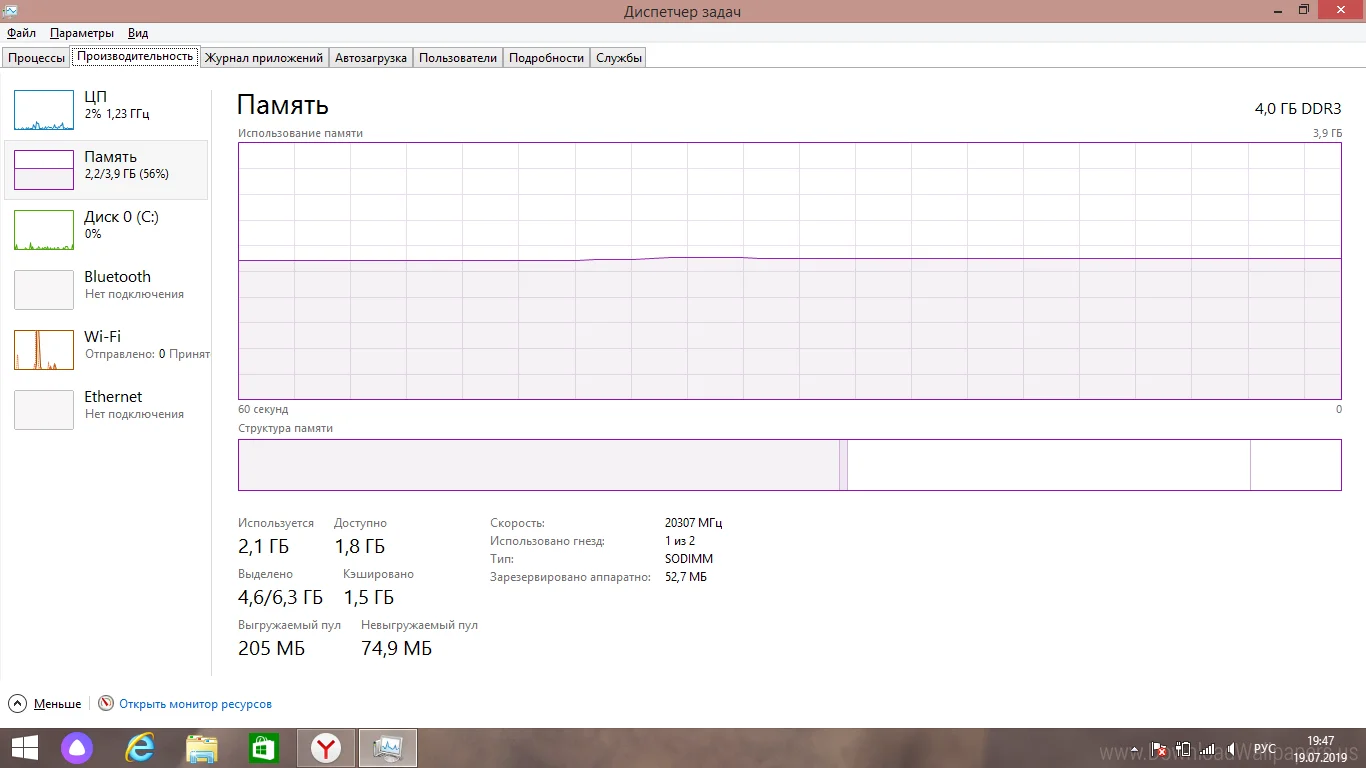Collapse details with the Меньше arrow button
This screenshot has width=1366, height=768.
(x=18, y=704)
